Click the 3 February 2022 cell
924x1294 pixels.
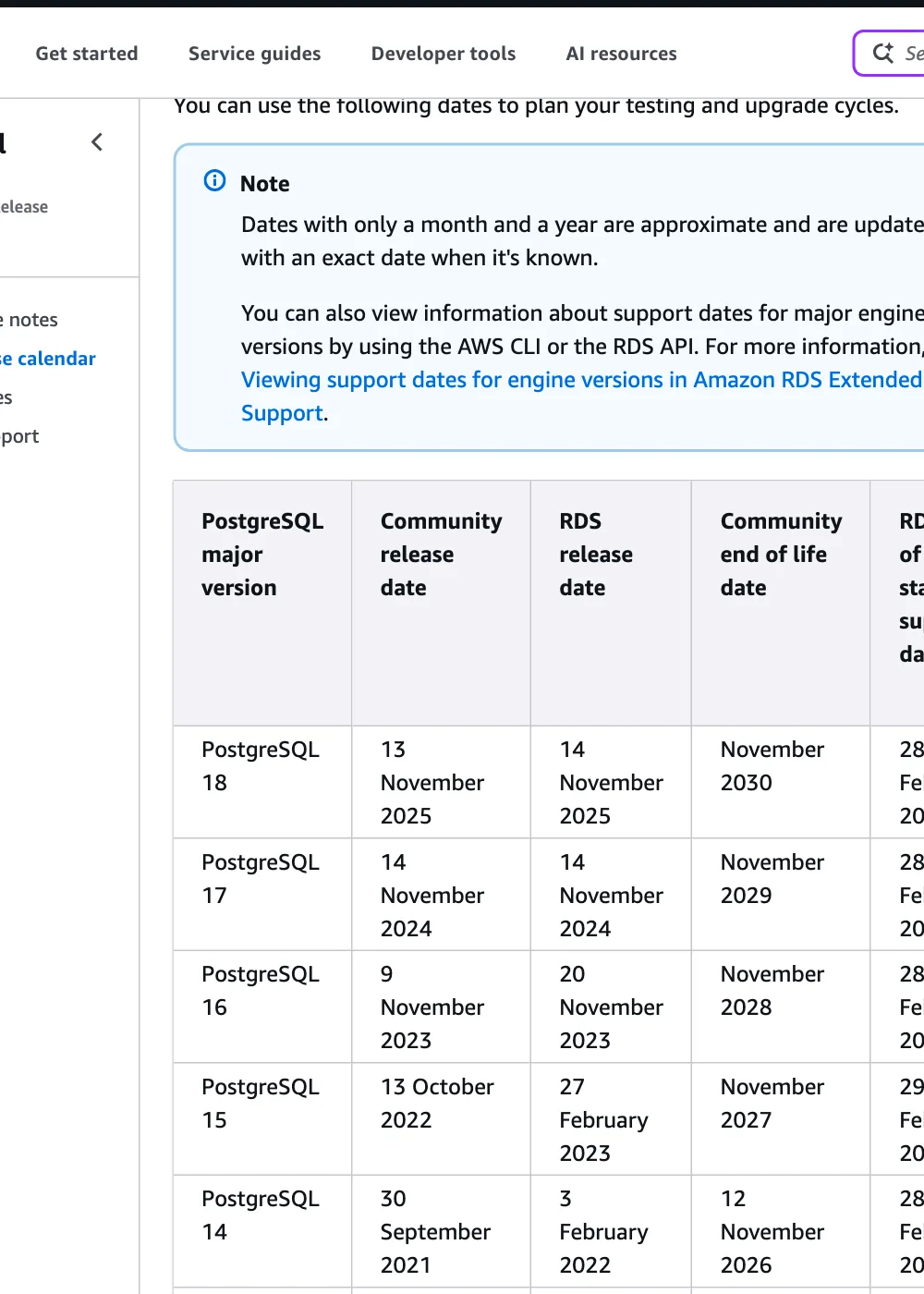[611, 1231]
